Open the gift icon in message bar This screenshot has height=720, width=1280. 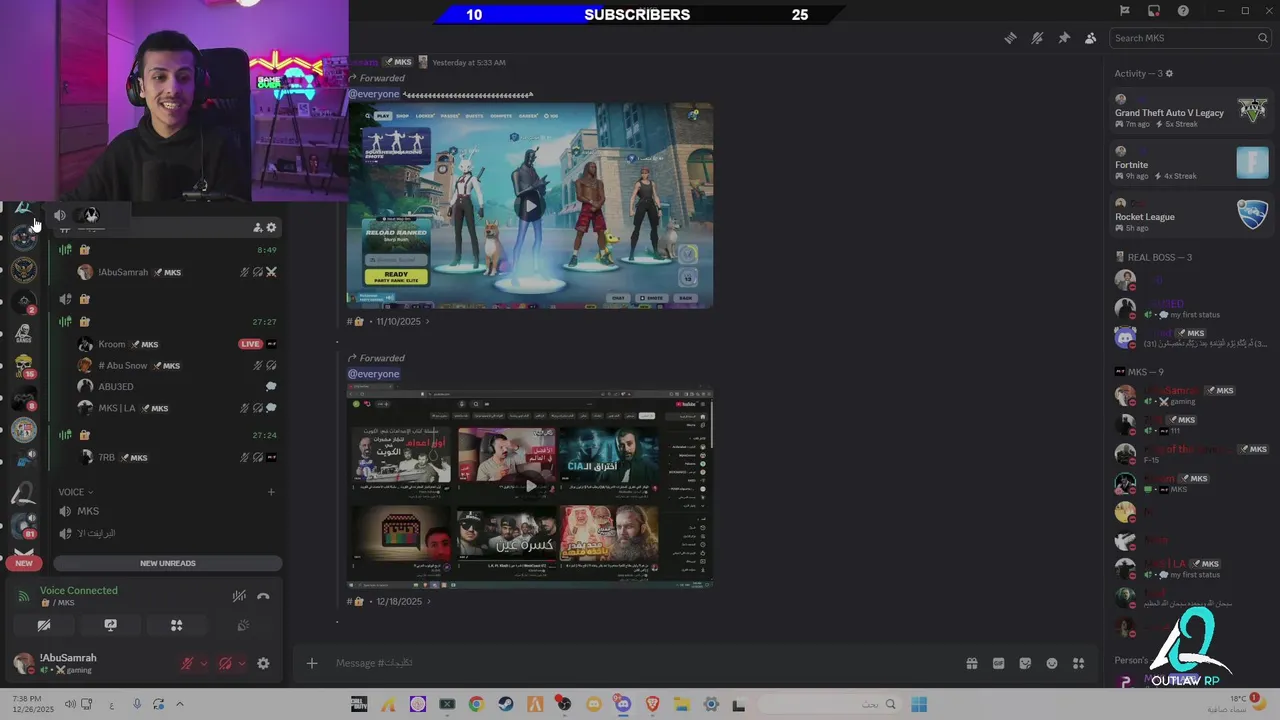971,663
